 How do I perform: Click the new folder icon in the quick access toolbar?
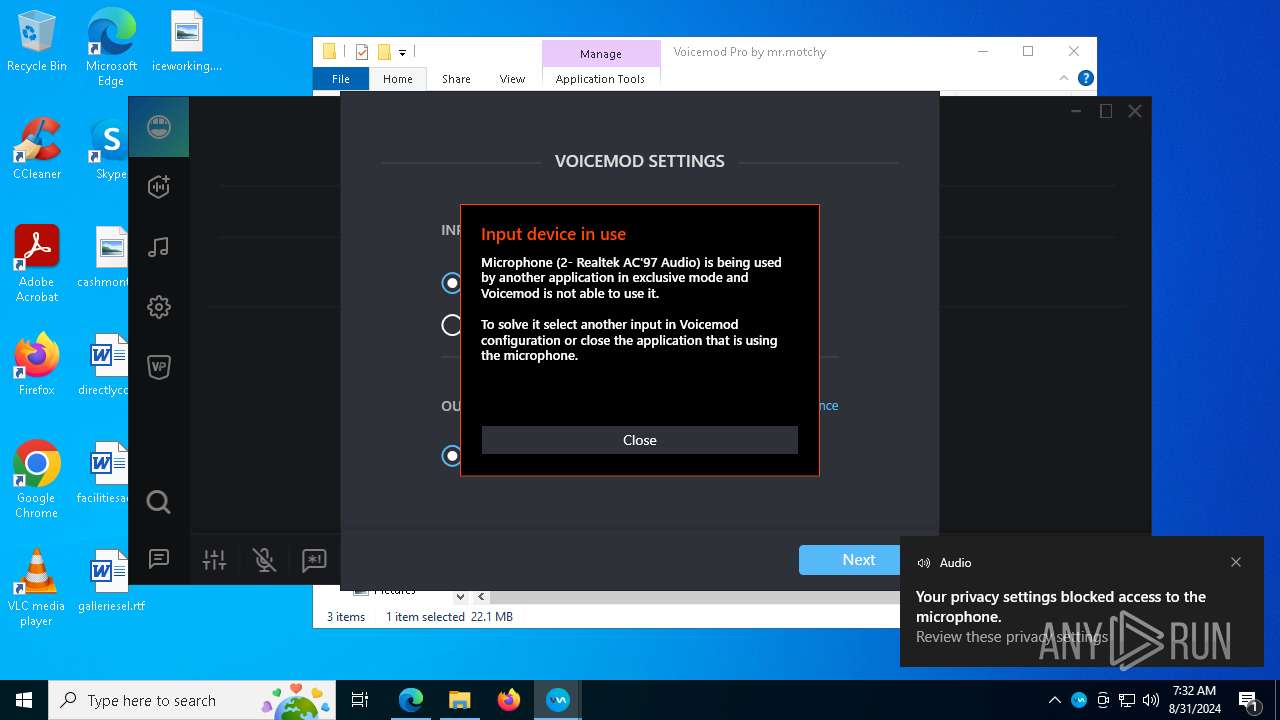point(383,52)
